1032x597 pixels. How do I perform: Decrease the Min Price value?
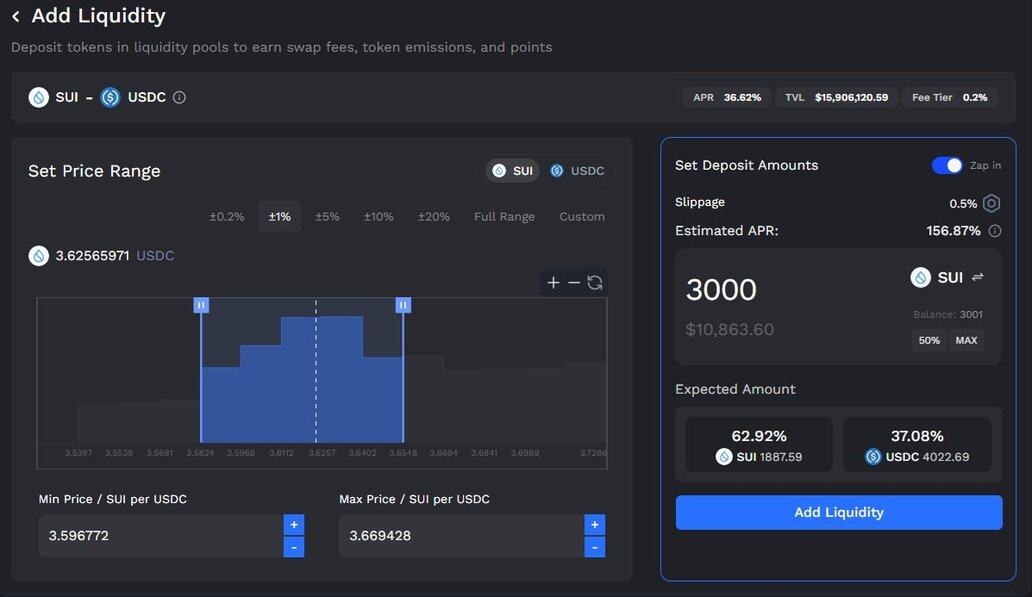[294, 547]
